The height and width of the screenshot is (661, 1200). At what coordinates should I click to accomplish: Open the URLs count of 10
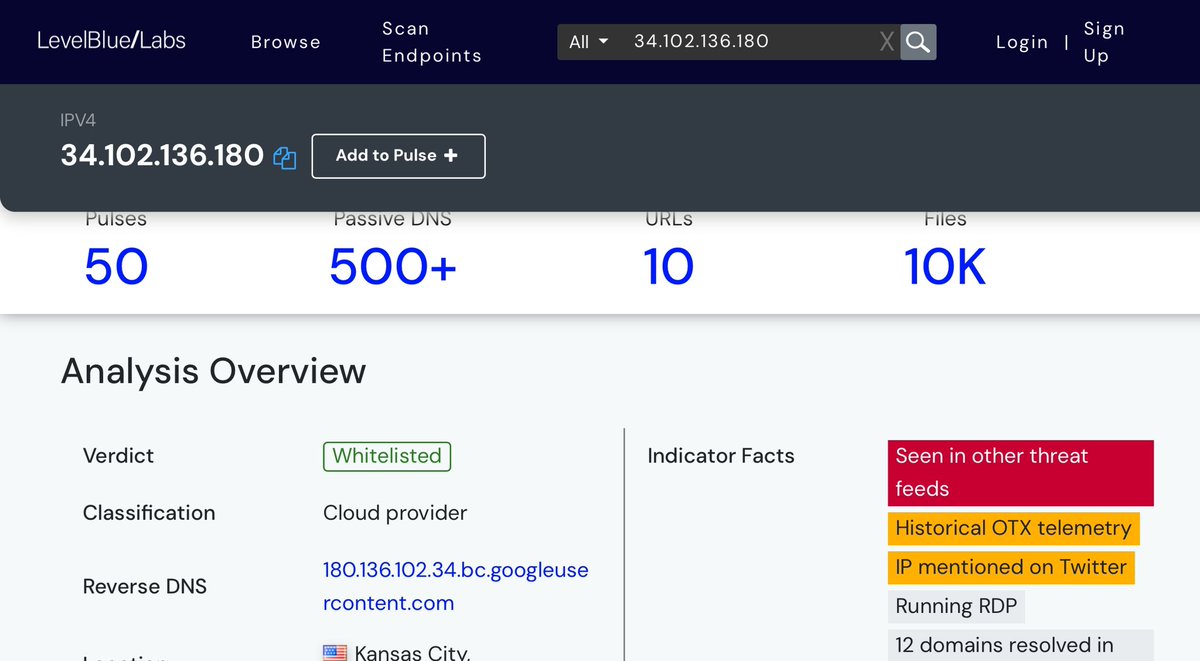(668, 267)
